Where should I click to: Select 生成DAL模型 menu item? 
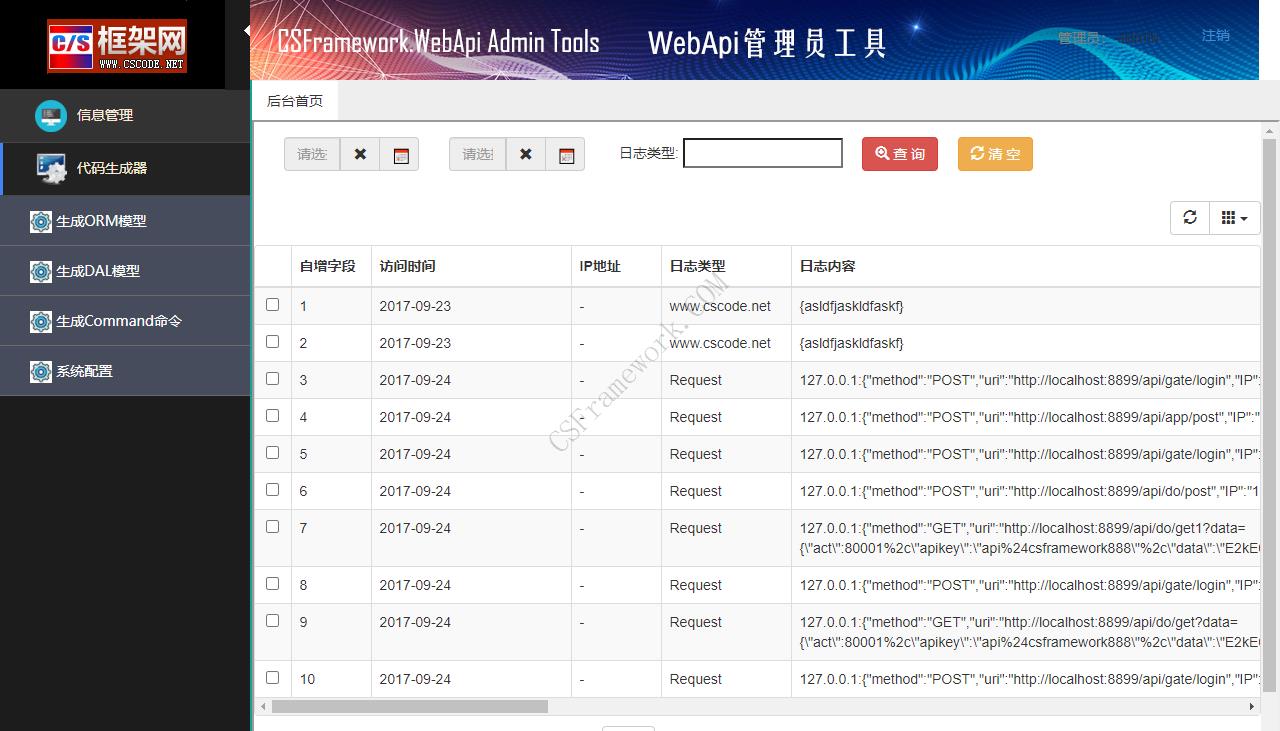(98, 271)
